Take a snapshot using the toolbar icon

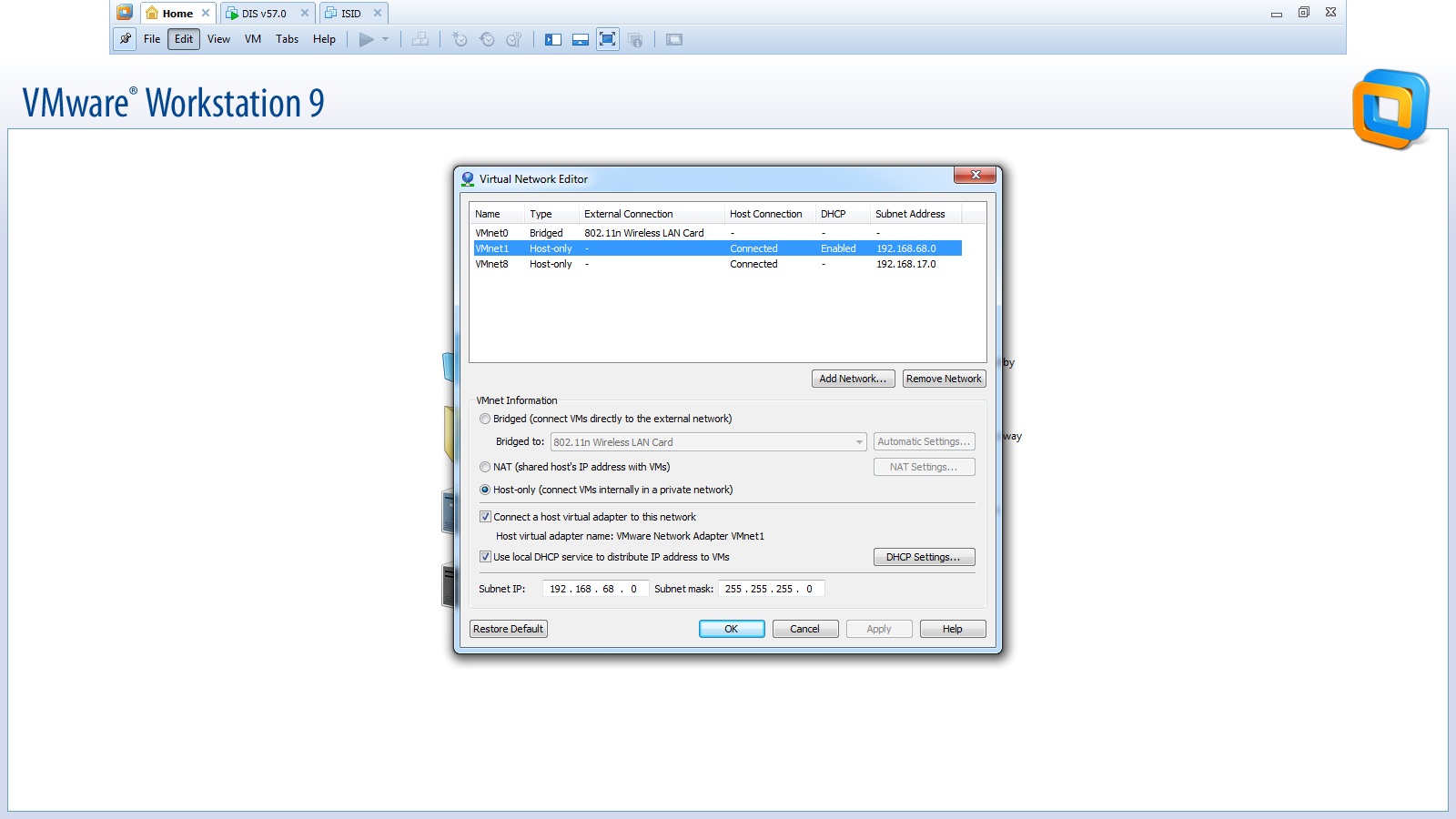[460, 39]
